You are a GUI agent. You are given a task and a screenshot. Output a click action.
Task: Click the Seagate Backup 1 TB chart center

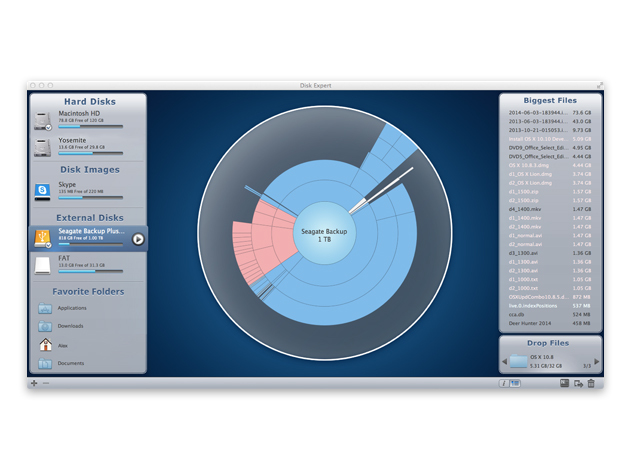[x=325, y=233]
